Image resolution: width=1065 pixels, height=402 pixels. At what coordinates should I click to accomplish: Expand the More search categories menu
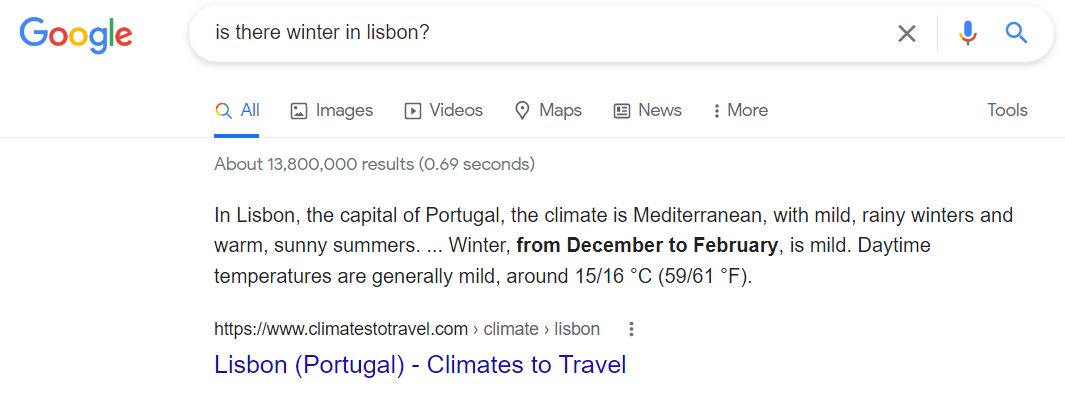740,111
